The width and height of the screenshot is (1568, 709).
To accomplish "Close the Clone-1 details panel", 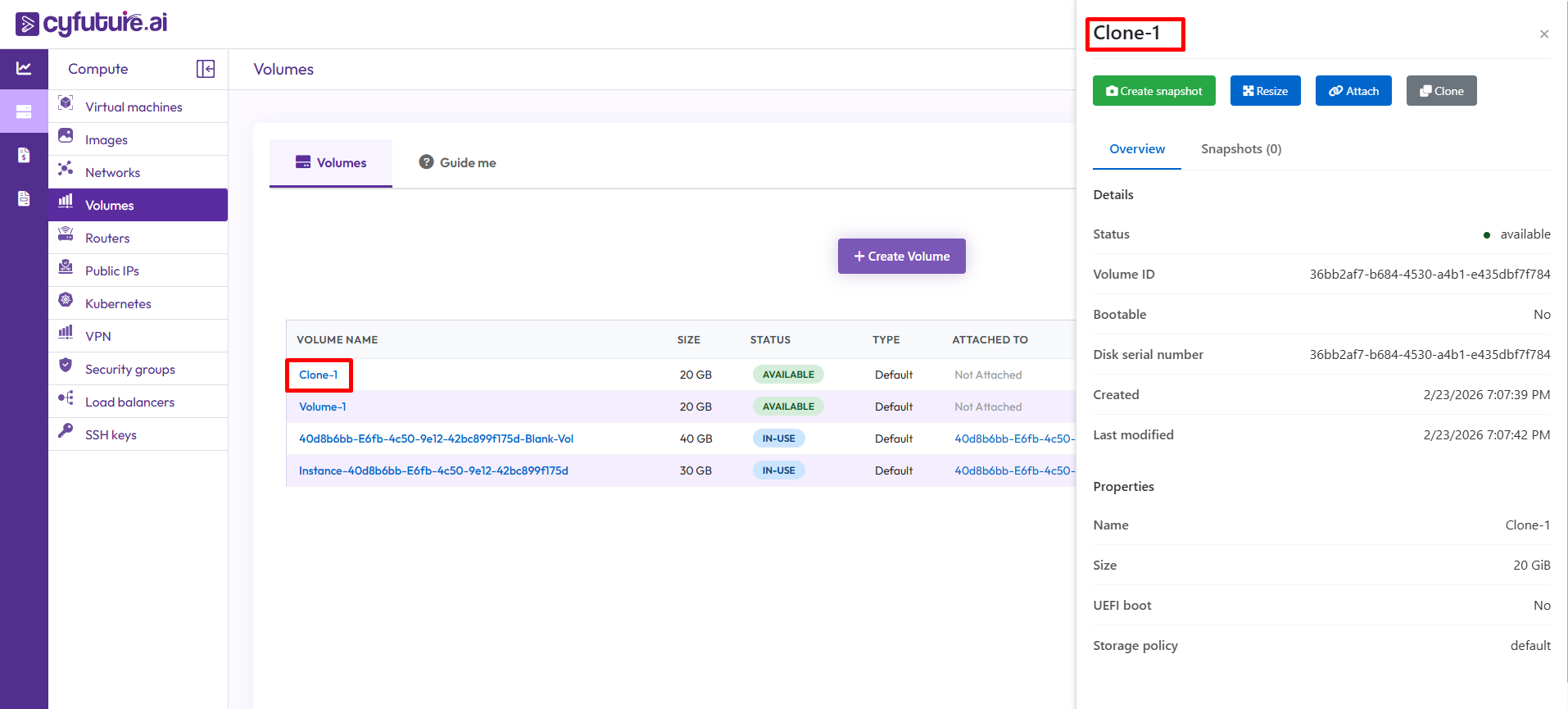I will (x=1543, y=34).
